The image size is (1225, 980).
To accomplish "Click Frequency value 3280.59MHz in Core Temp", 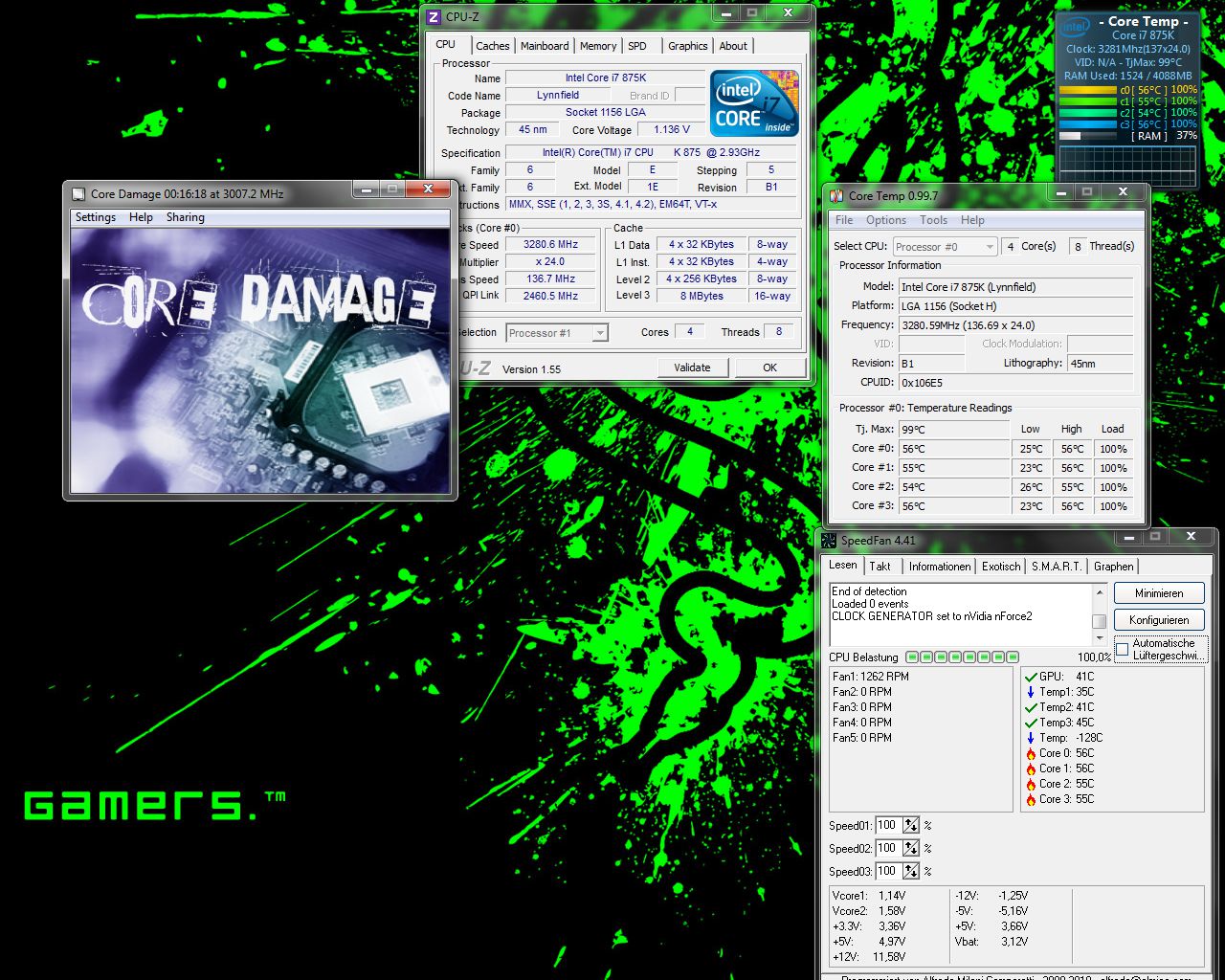I will pos(1016,324).
